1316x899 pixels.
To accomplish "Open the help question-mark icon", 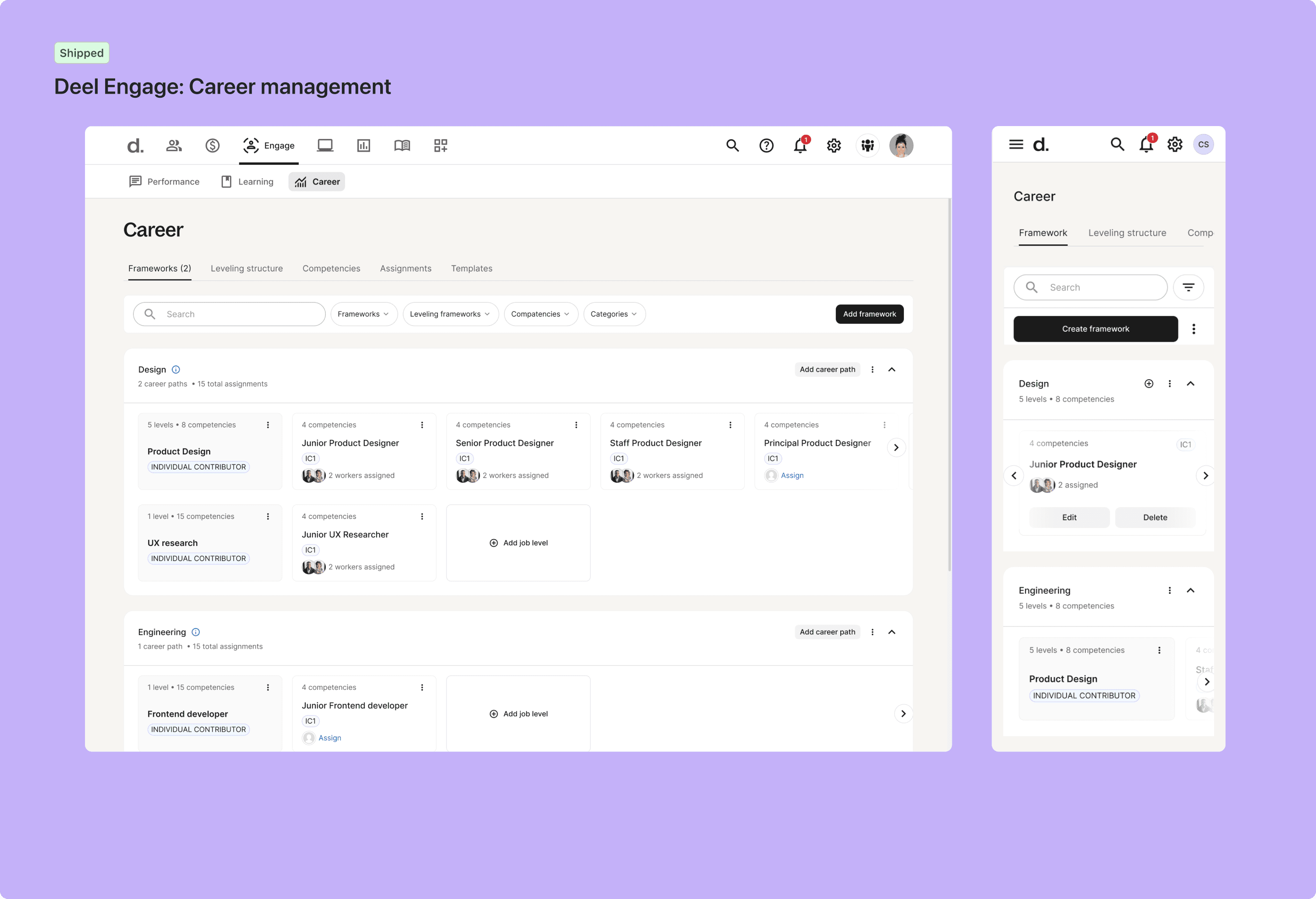I will tap(766, 145).
